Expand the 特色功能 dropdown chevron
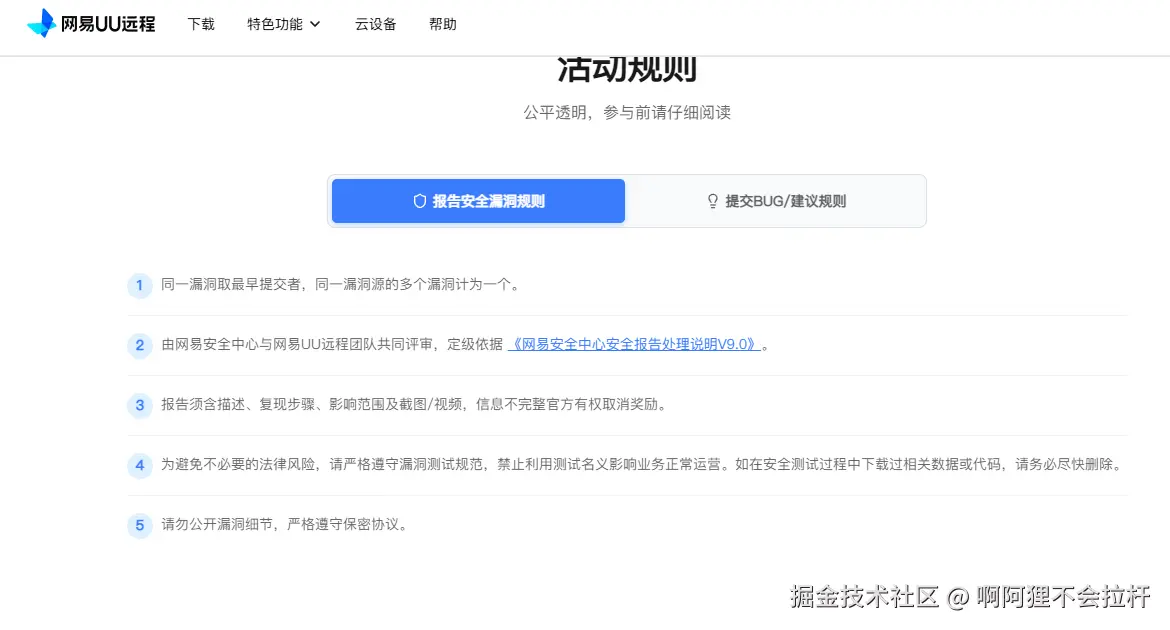1170x630 pixels. pos(315,25)
